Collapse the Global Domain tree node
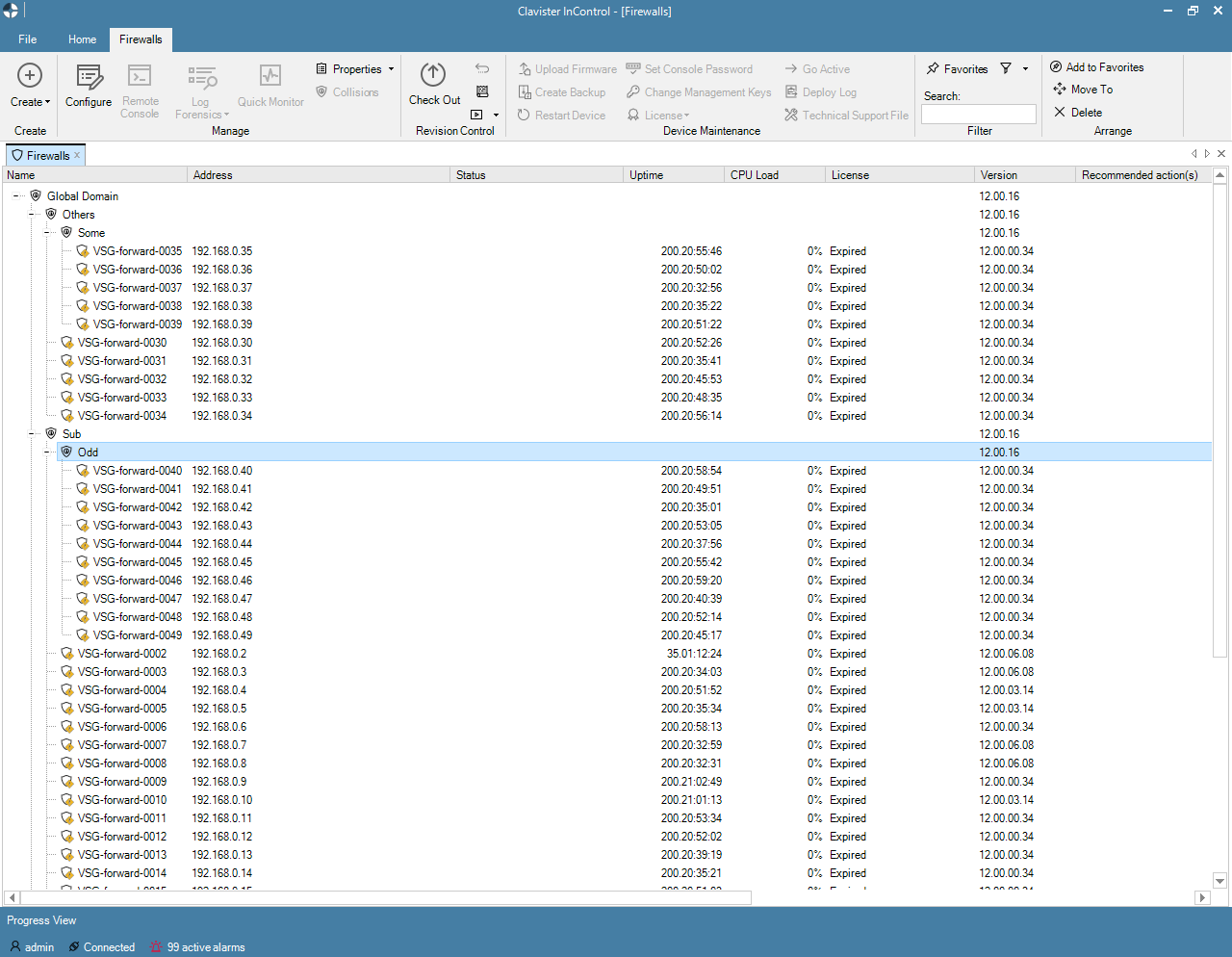 (16, 196)
